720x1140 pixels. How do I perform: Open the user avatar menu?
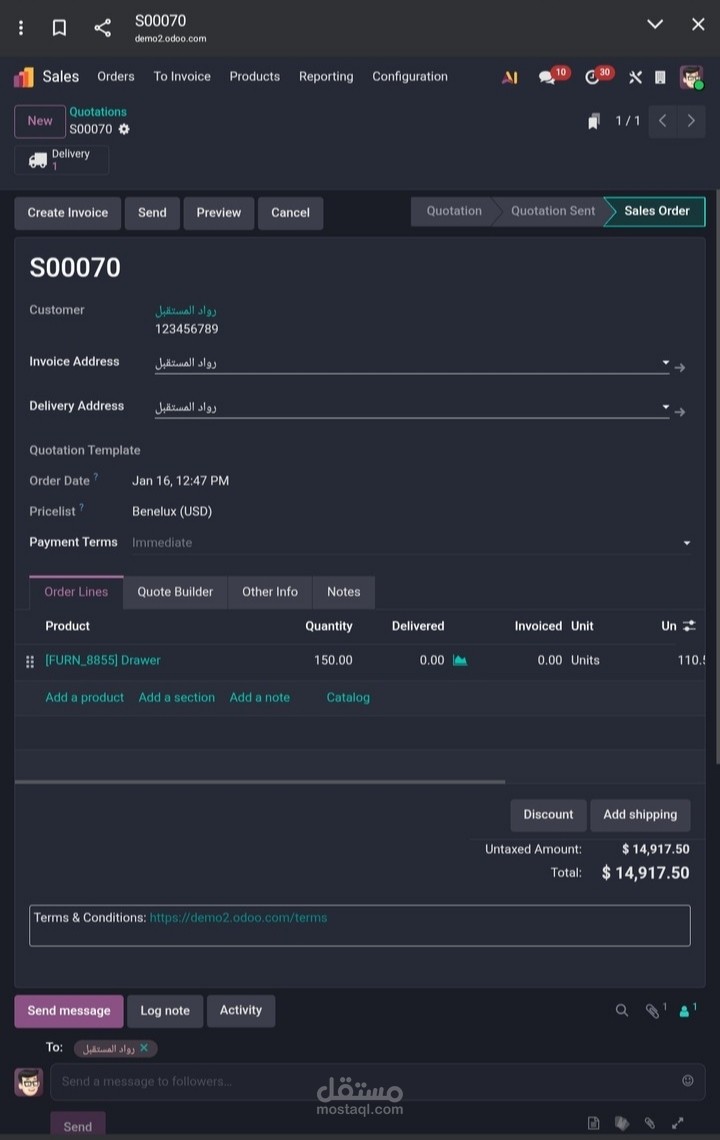click(691, 77)
